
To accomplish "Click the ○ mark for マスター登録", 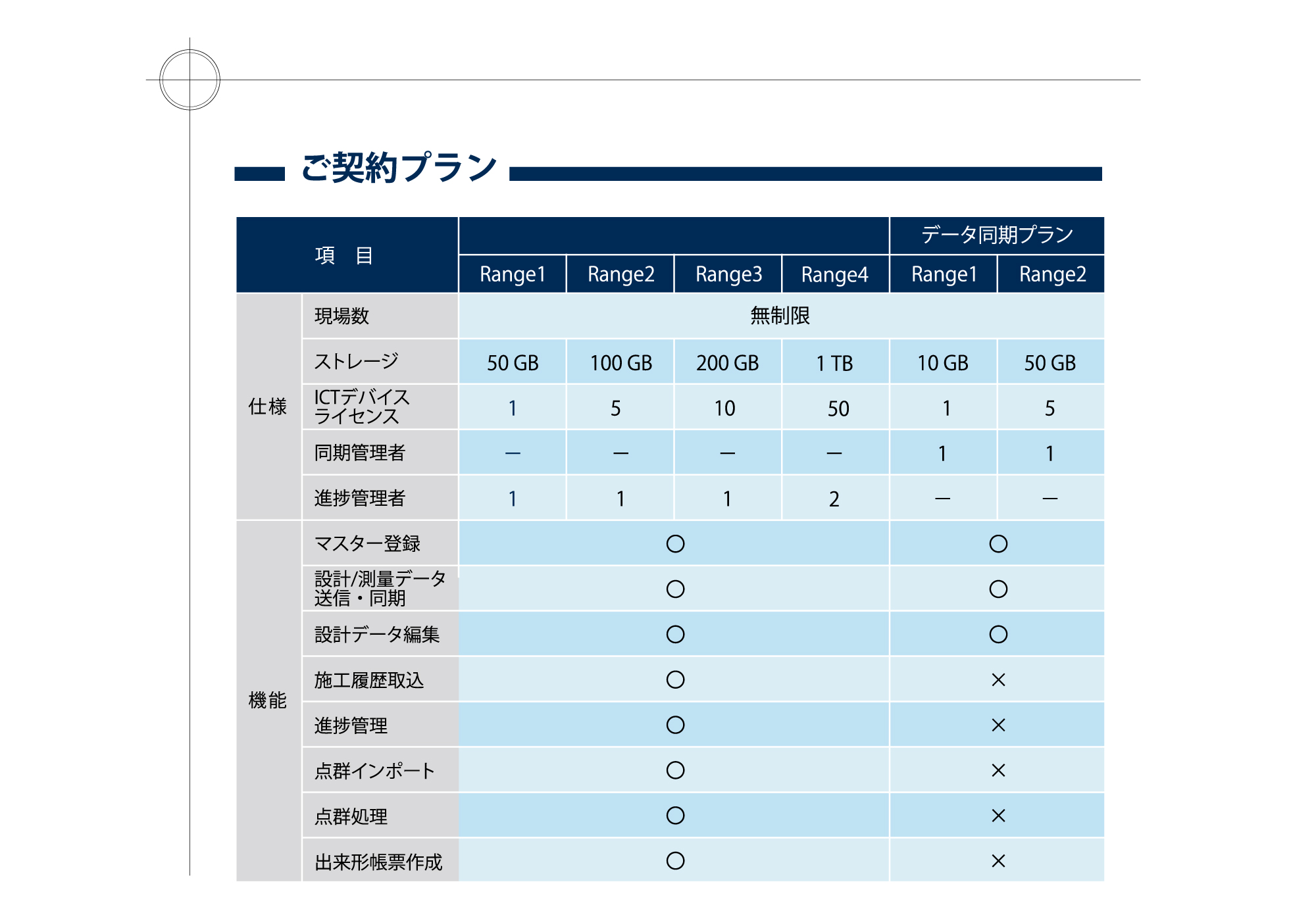I will tap(674, 544).
